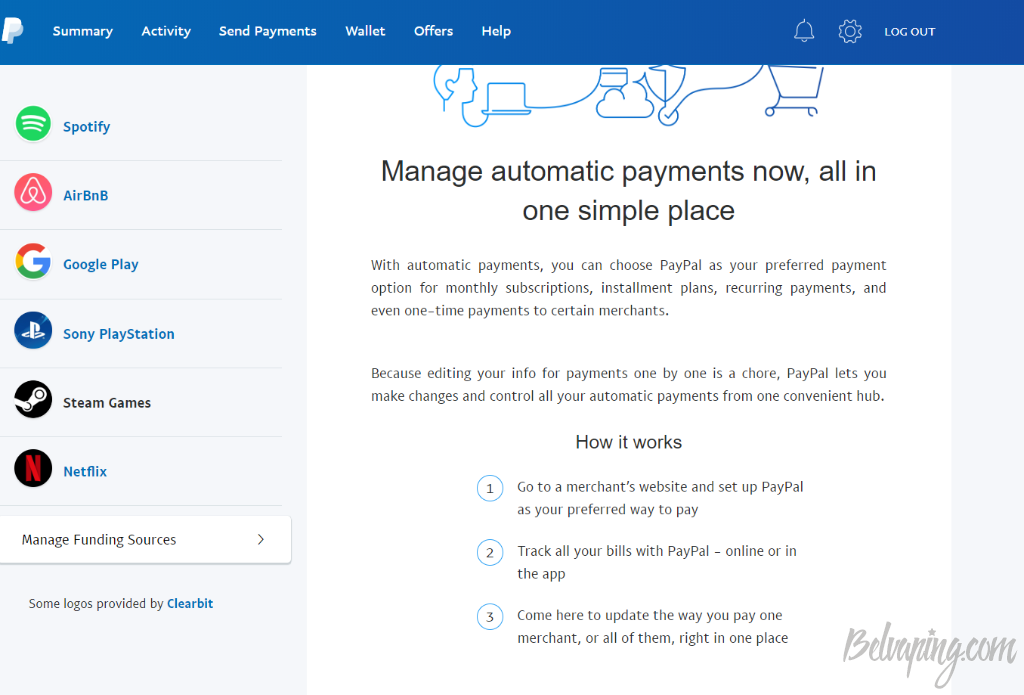Click paragraph starting 'Because editing your info'
1024x695 pixels.
tap(628, 384)
